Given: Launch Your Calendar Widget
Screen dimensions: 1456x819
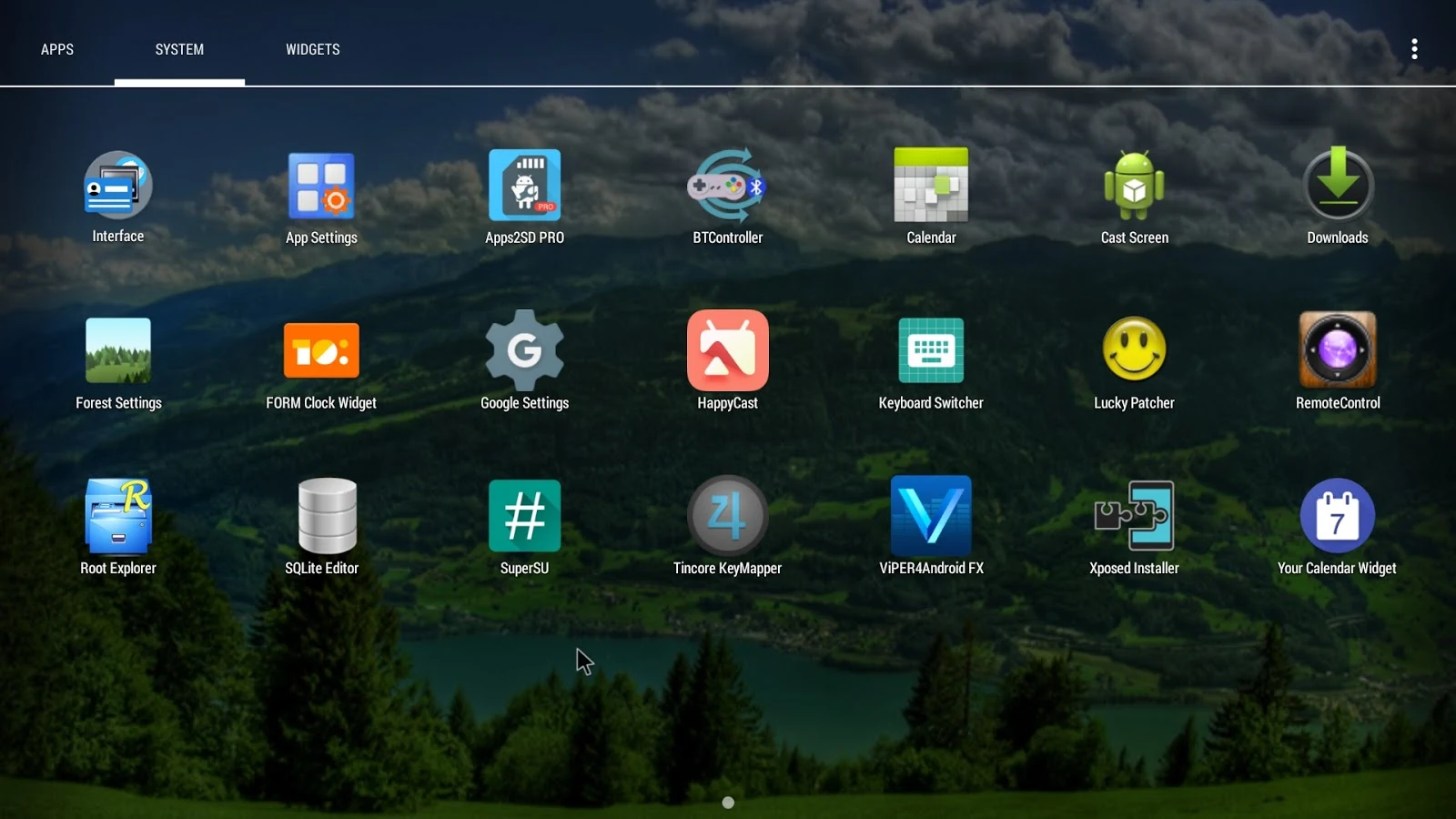Looking at the screenshot, I should coord(1338,516).
